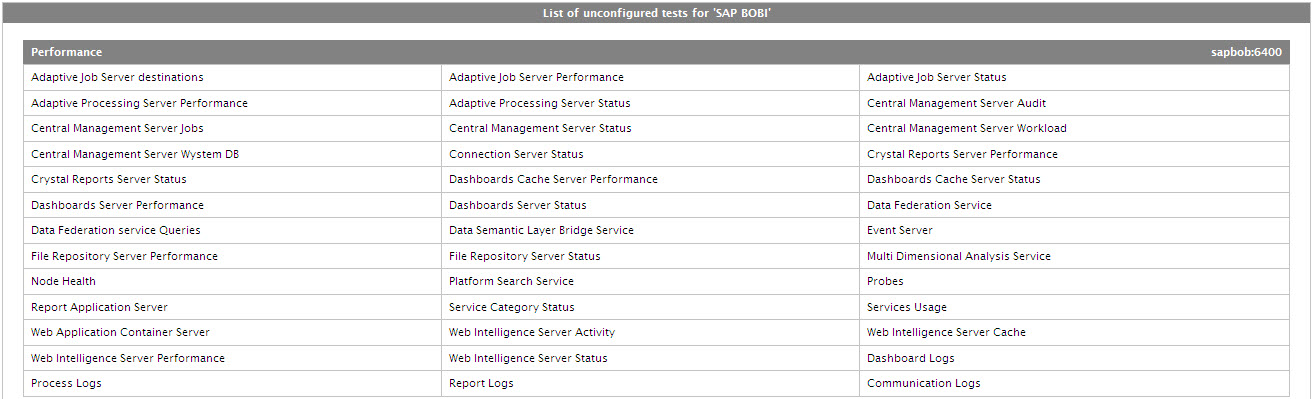Select the Probes test entry
The height and width of the screenshot is (399, 1313).
pos(885,281)
